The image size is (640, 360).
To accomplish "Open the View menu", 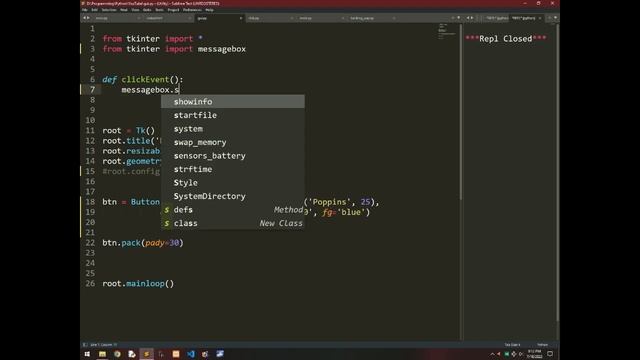I will tap(135, 10).
